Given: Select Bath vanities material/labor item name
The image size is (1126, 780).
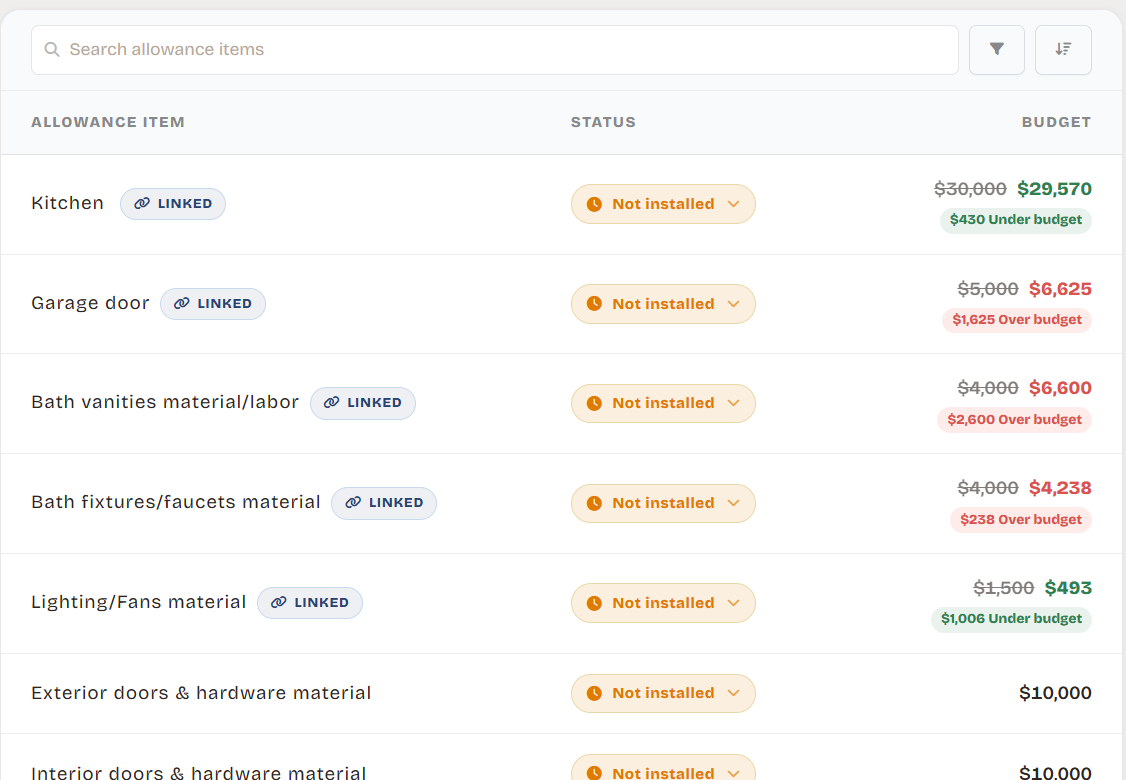Looking at the screenshot, I should tap(165, 402).
